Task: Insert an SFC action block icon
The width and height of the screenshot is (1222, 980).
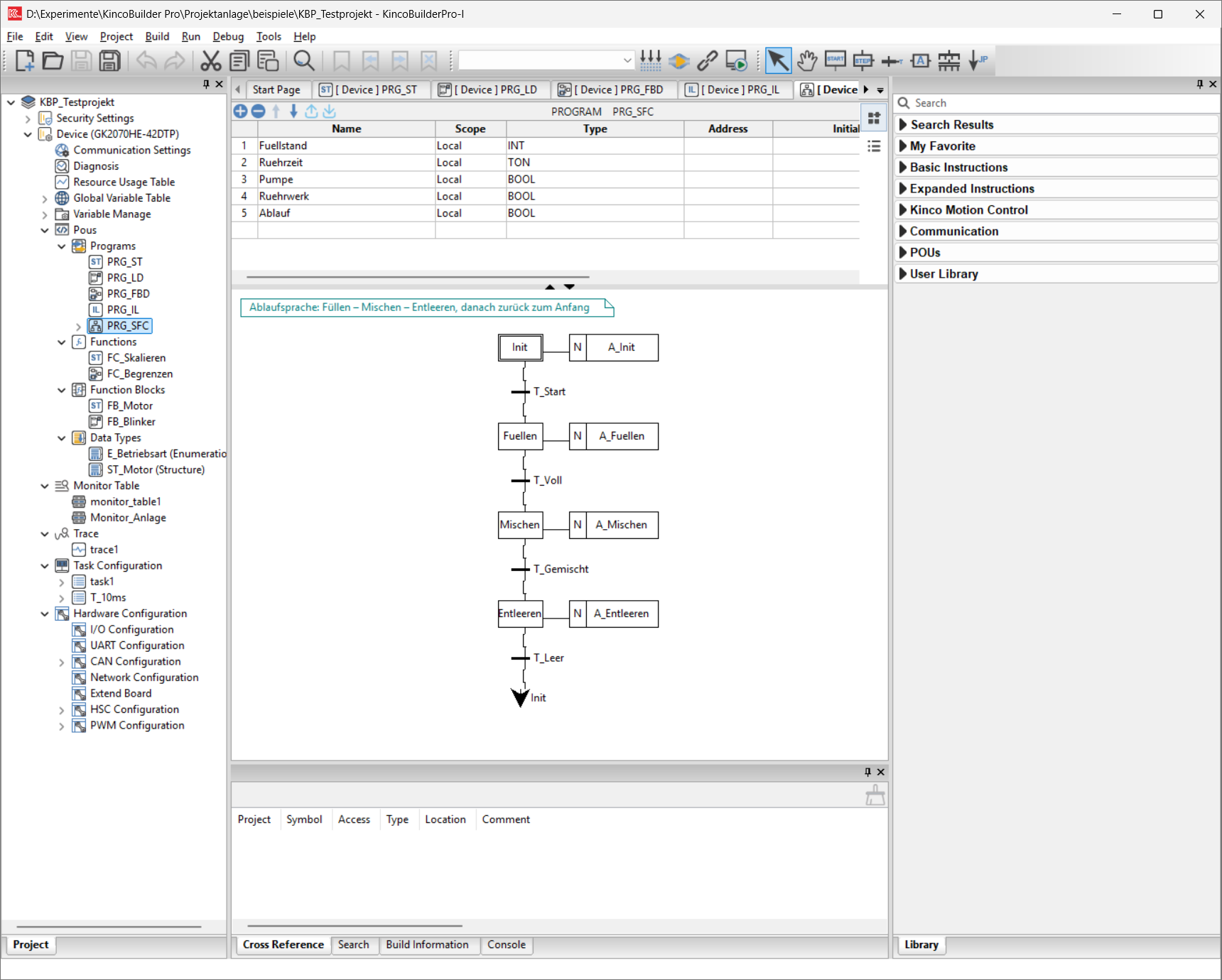Action: [x=920, y=61]
